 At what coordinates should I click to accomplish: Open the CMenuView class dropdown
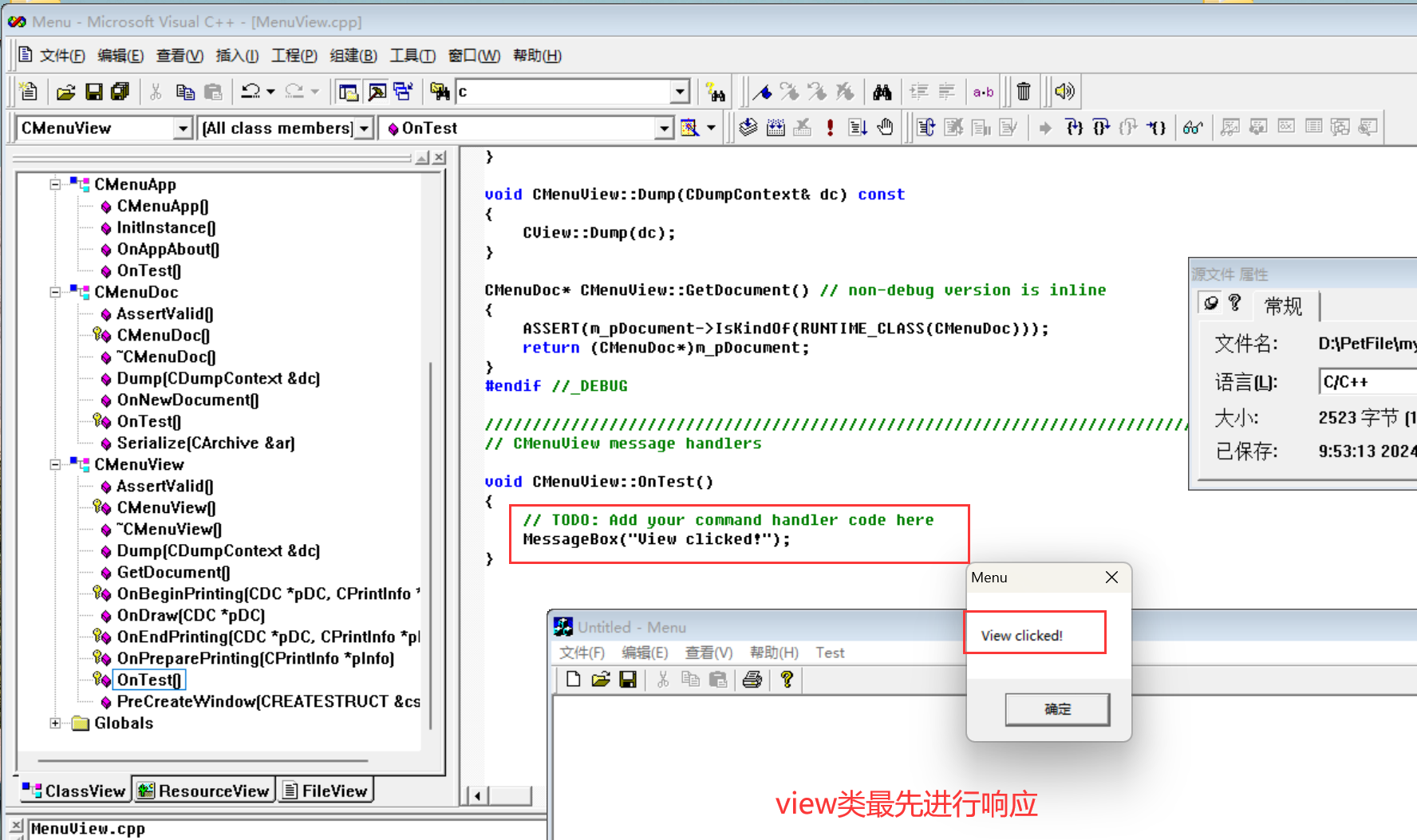(x=184, y=128)
